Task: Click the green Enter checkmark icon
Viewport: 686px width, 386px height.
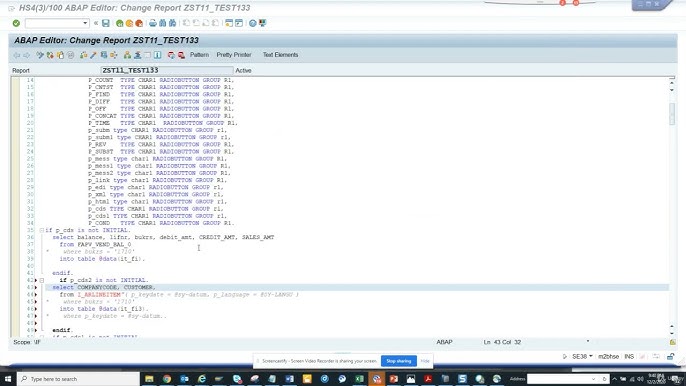Action: (16, 23)
